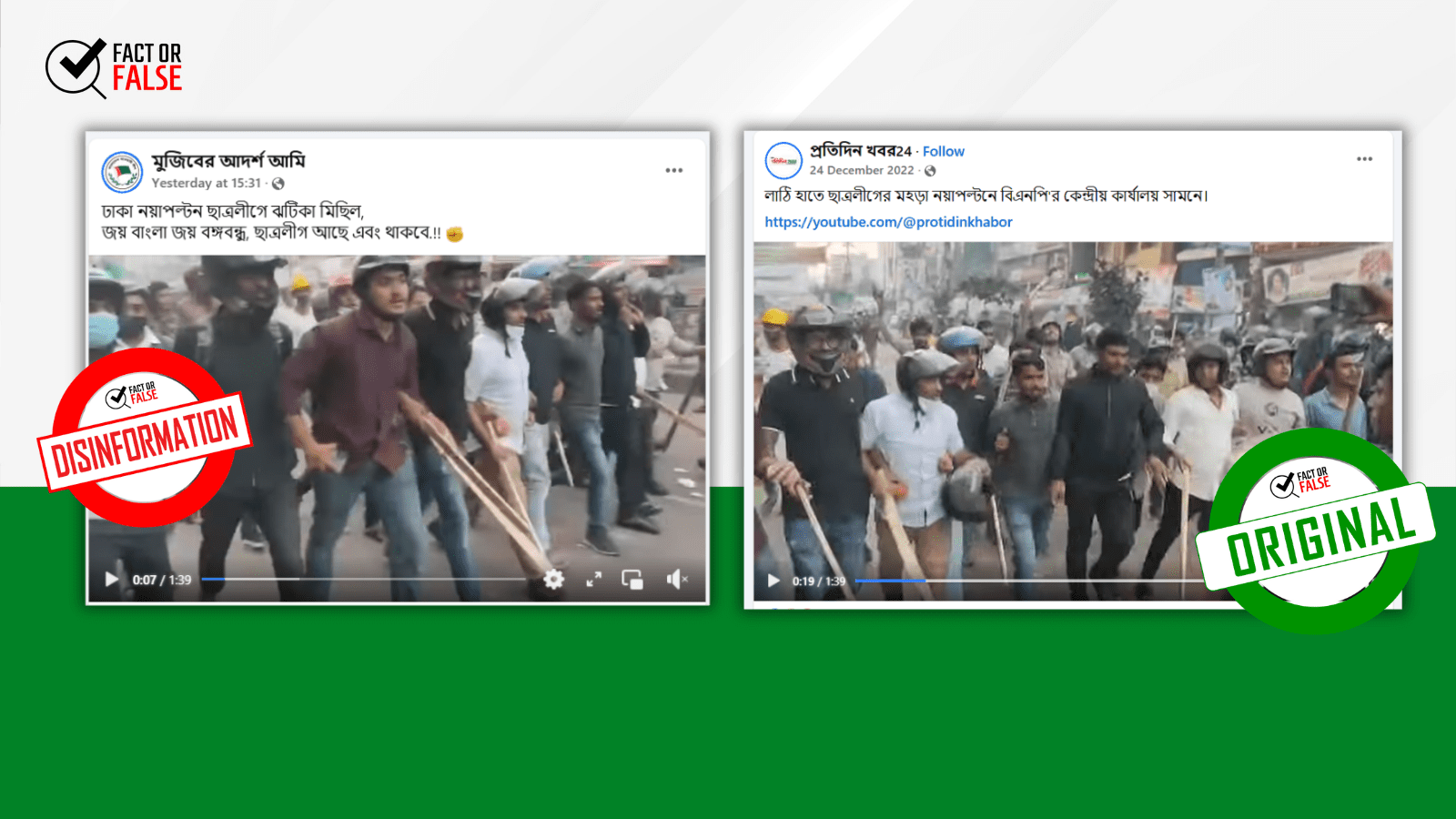The image size is (1456, 819).
Task: Seek on the left video progress bar
Action: coord(364,579)
